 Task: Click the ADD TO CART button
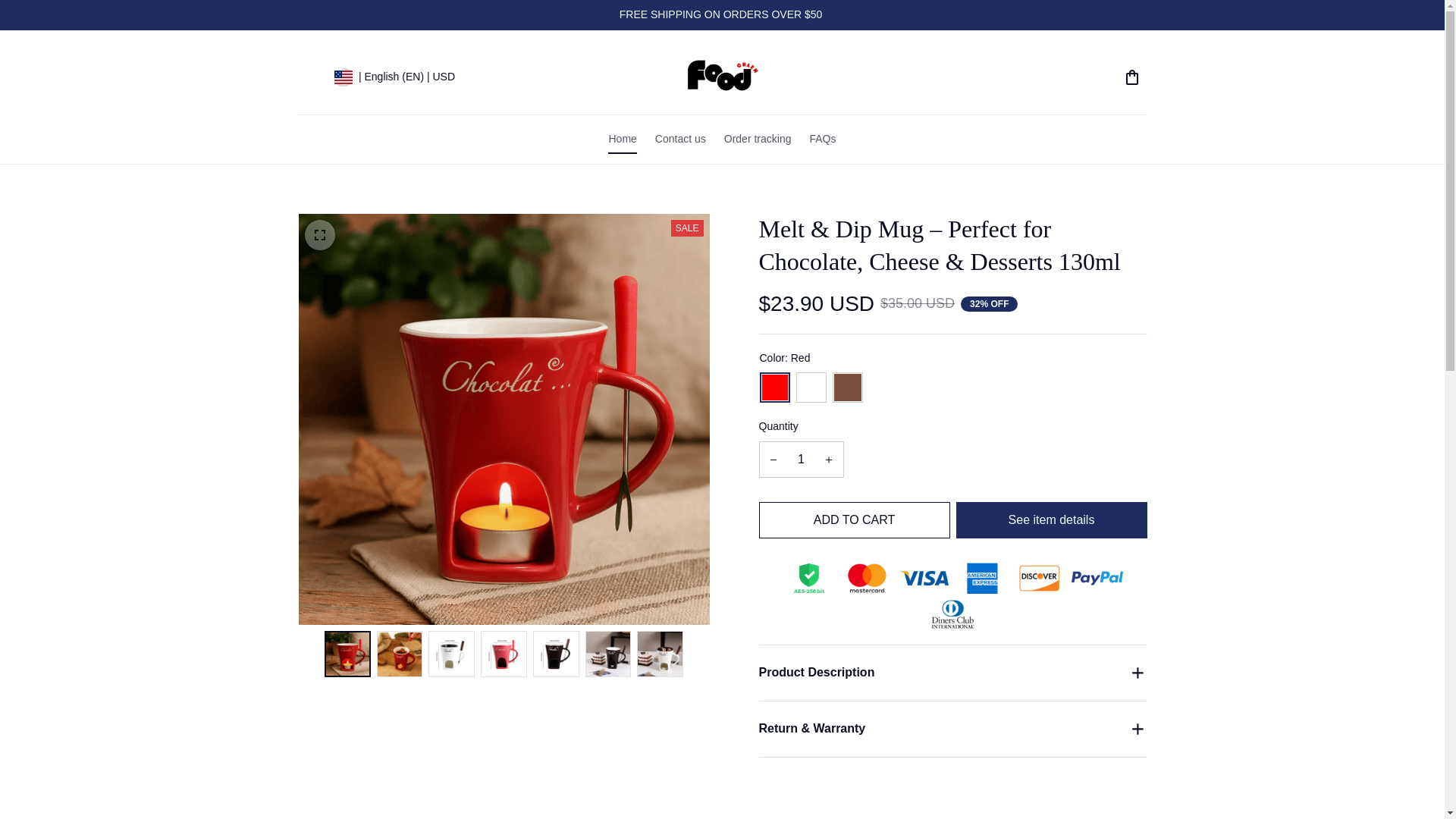coord(854,520)
